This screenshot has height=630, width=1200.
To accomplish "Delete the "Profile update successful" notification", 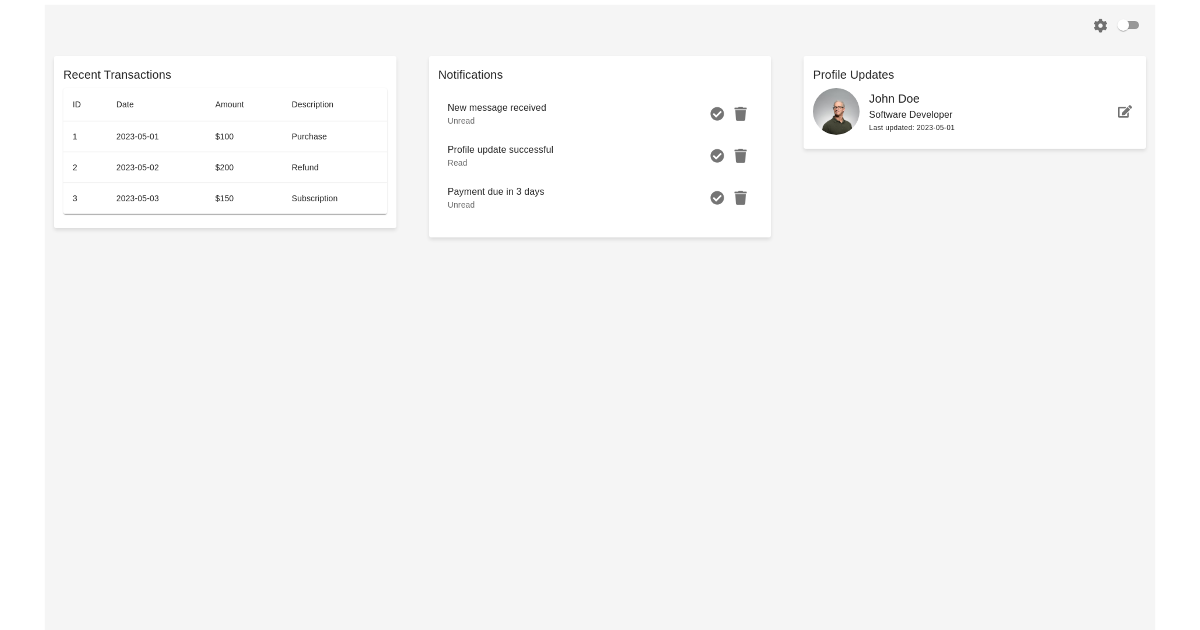I will pos(740,156).
